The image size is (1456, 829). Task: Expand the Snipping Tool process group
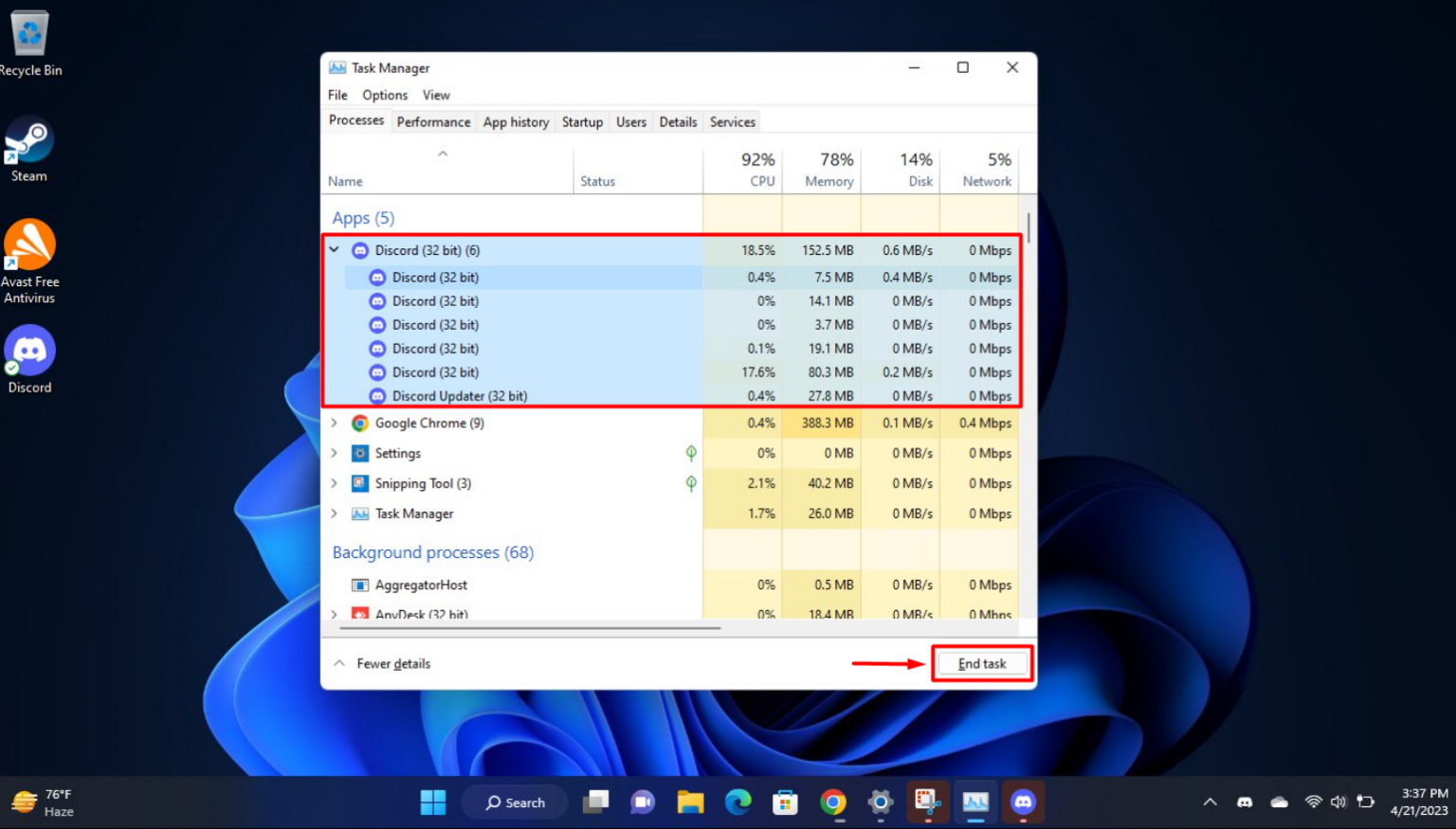(334, 483)
